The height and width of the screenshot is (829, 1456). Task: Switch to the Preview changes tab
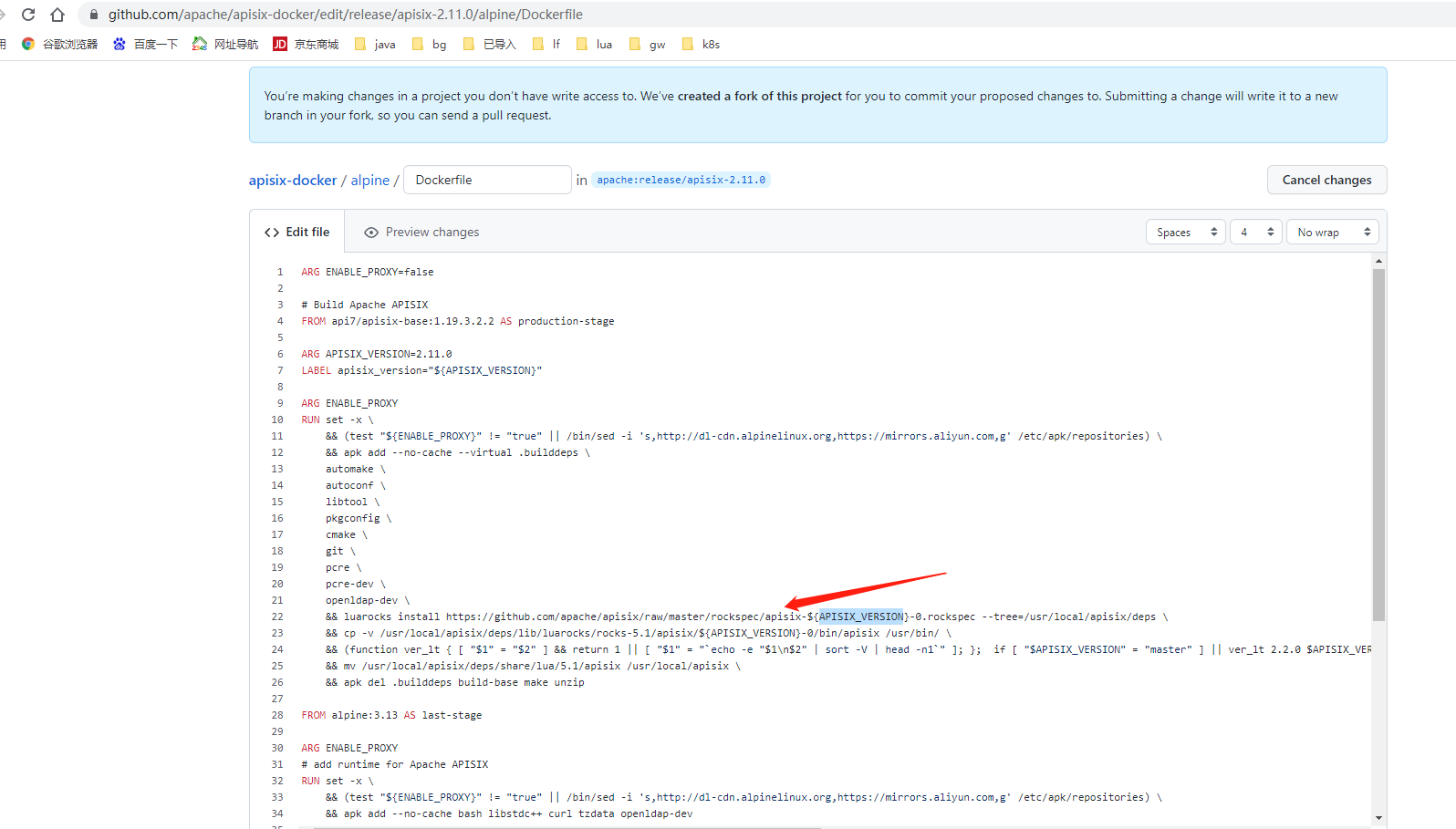[x=421, y=233]
